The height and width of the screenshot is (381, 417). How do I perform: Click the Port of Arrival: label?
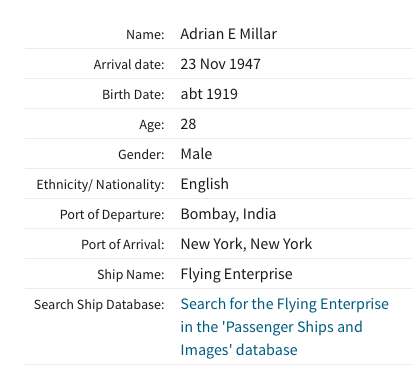pos(123,245)
